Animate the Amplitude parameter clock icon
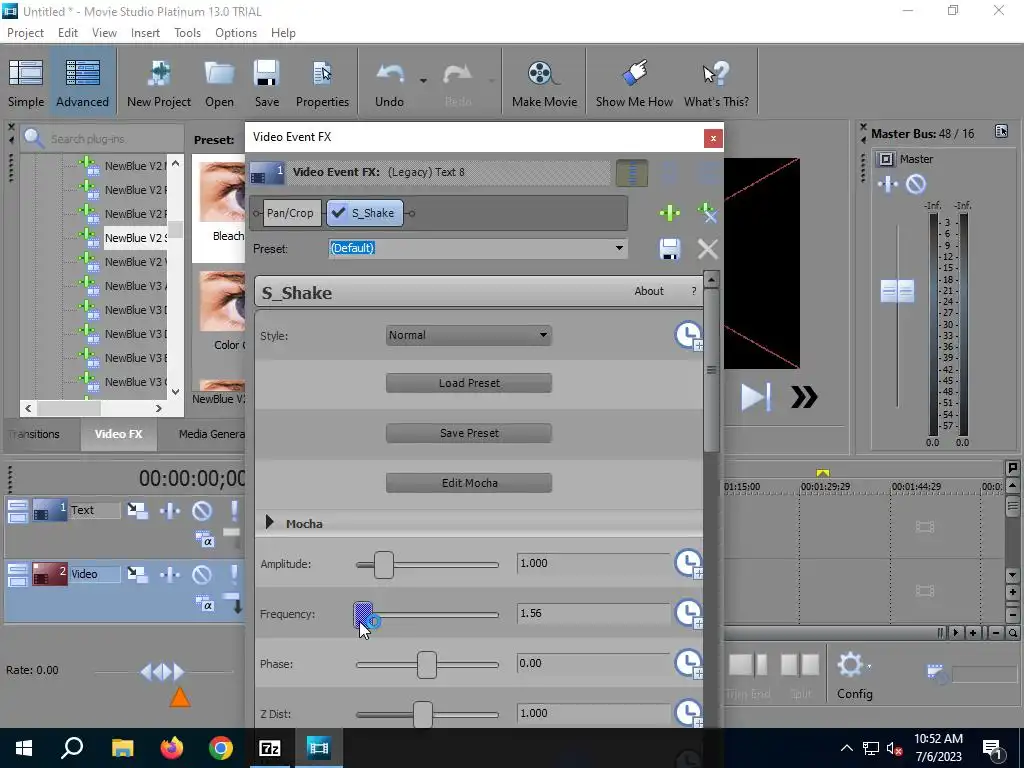 click(x=688, y=564)
